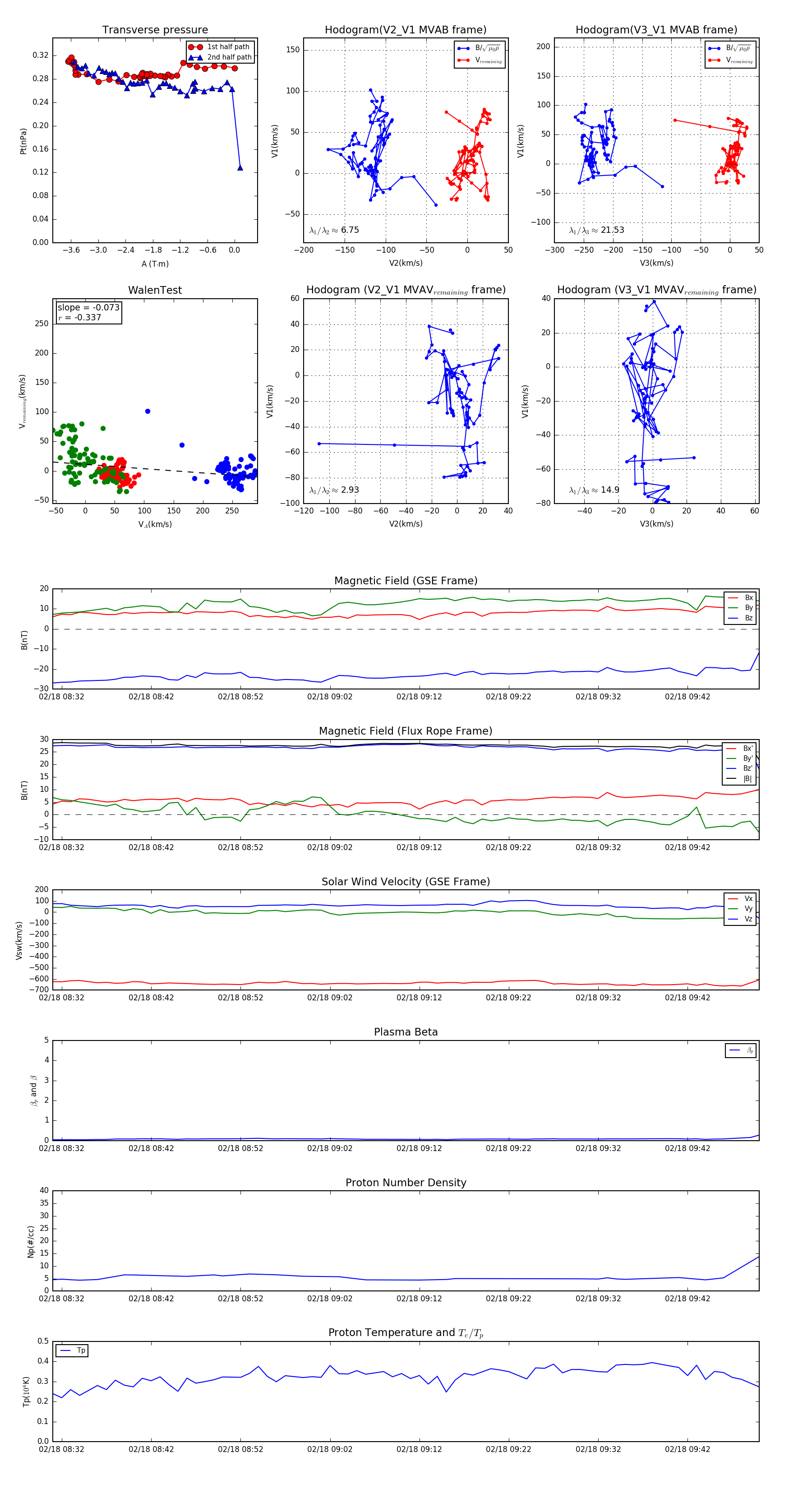
Task: Click "02/18 09:42" tick under Proton Temperature plot
Action: point(687,1449)
